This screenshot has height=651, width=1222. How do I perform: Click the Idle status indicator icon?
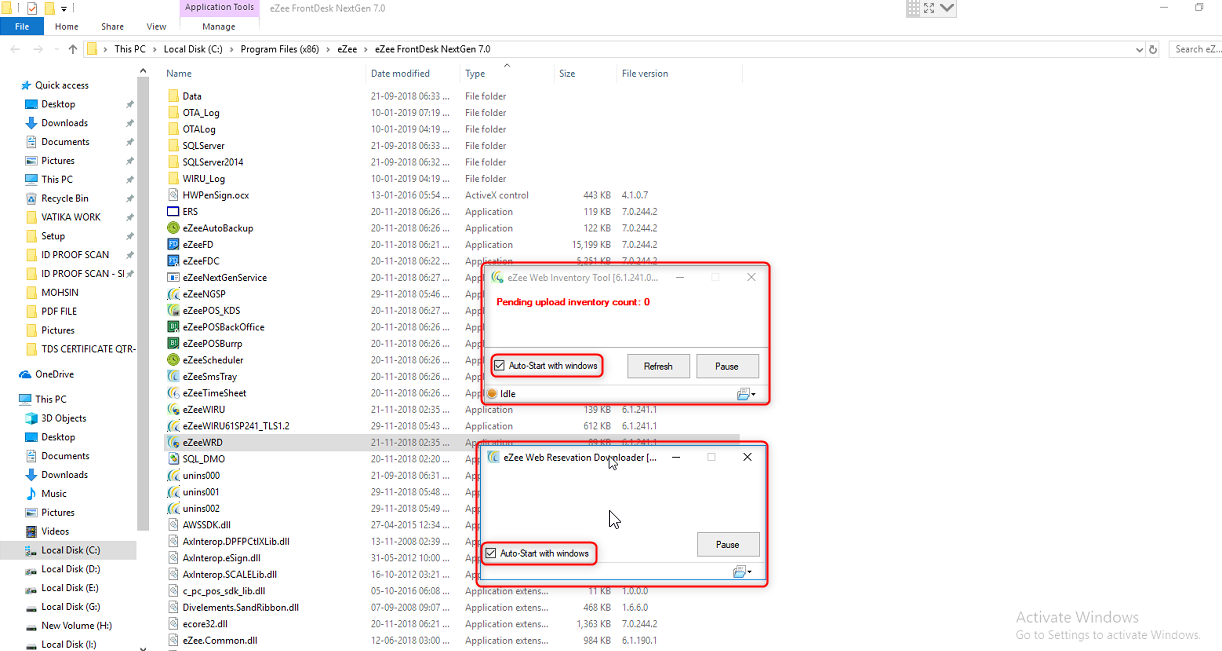[x=492, y=394]
